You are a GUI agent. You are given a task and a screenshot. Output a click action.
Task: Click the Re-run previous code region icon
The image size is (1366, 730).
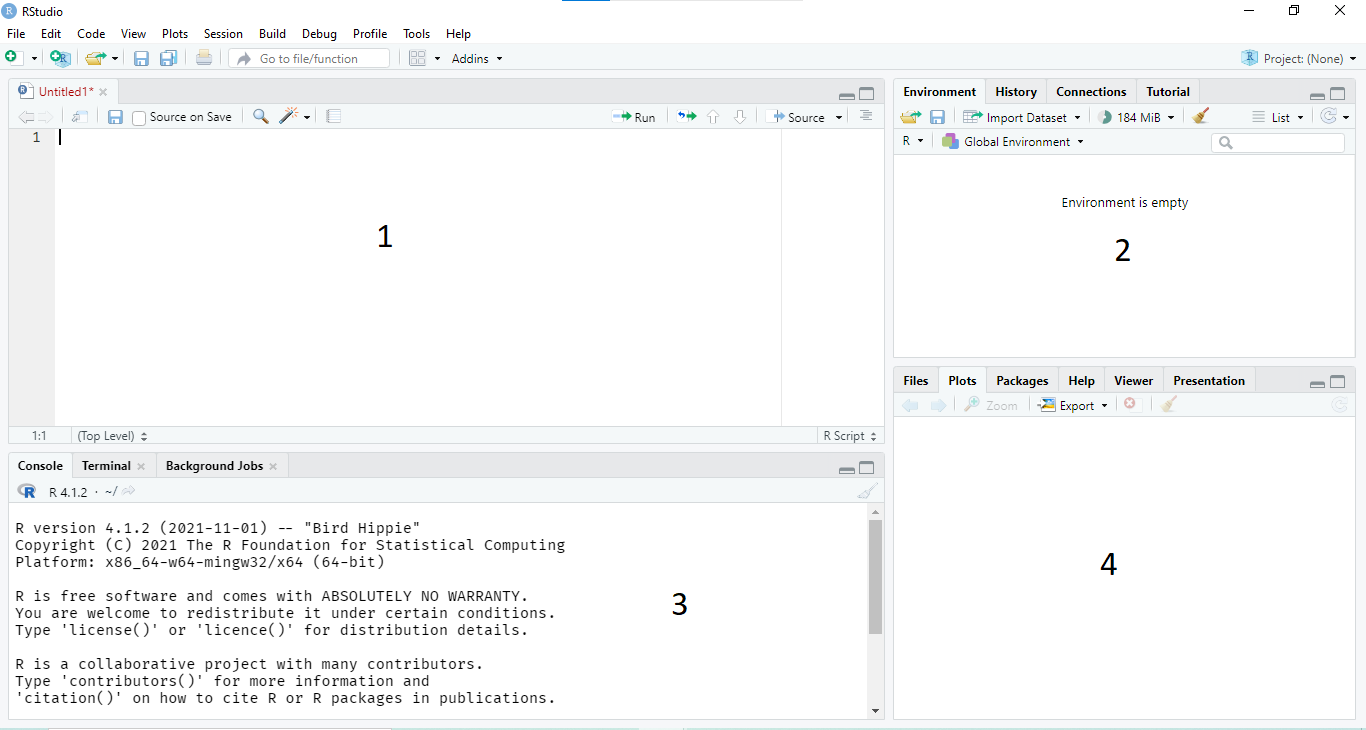point(686,117)
